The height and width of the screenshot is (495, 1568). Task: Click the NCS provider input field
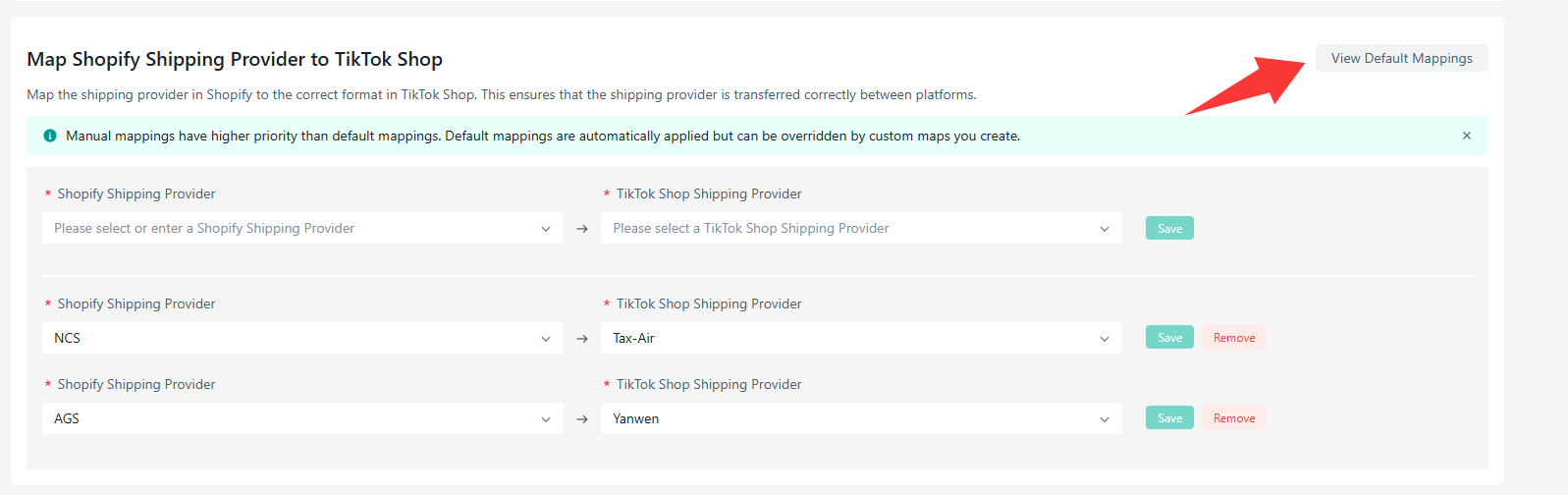point(285,338)
